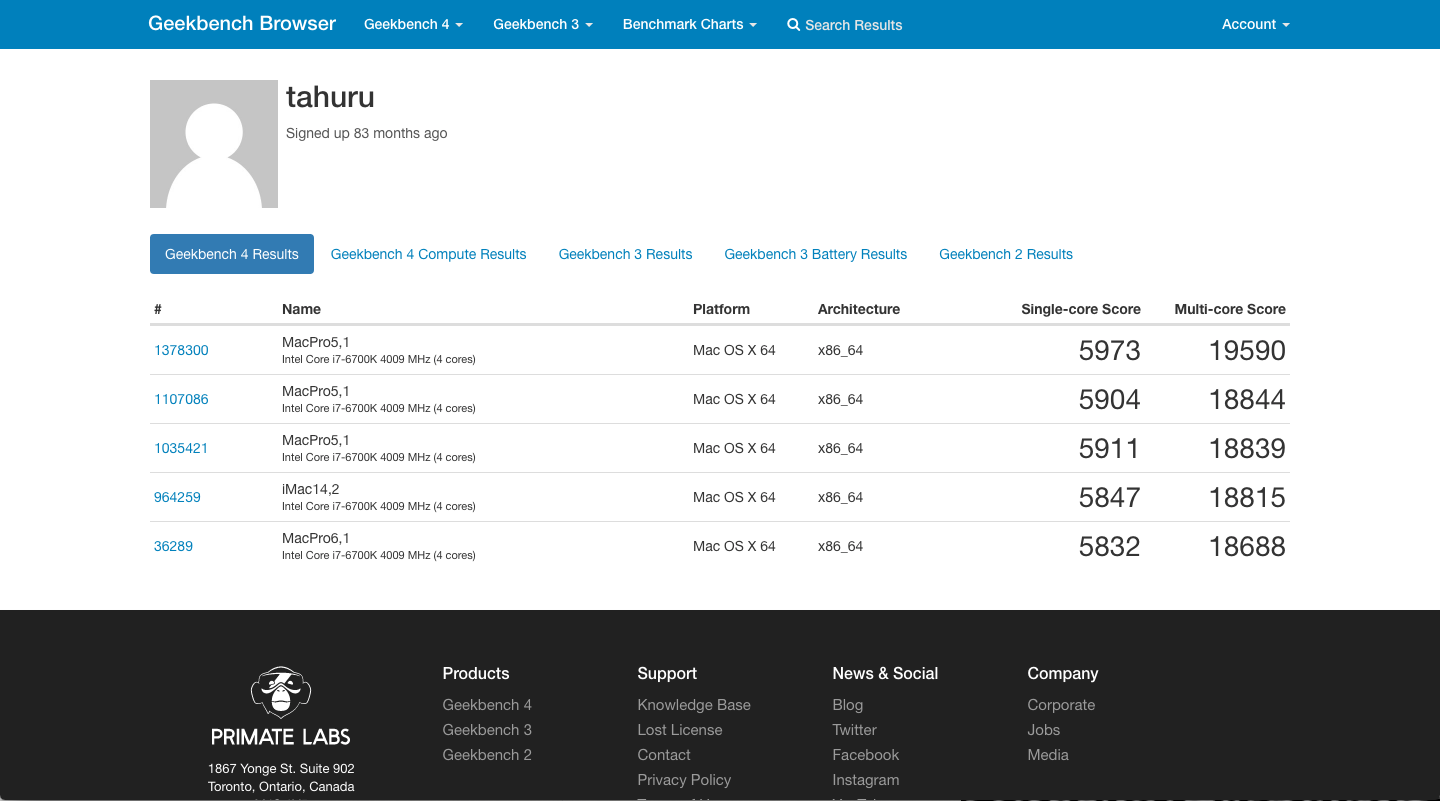This screenshot has height=801, width=1440.
Task: Open the Geekbench 3 Battery Results tab
Action: coord(815,254)
